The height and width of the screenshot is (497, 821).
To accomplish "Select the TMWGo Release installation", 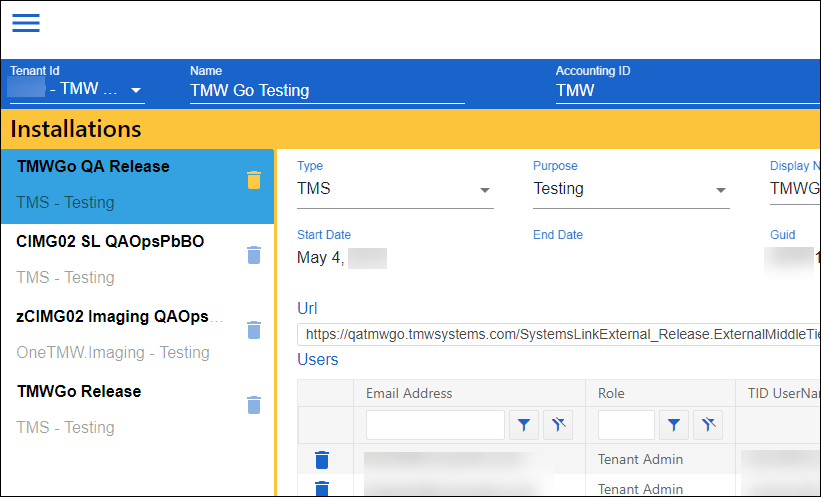I will 137,411.
